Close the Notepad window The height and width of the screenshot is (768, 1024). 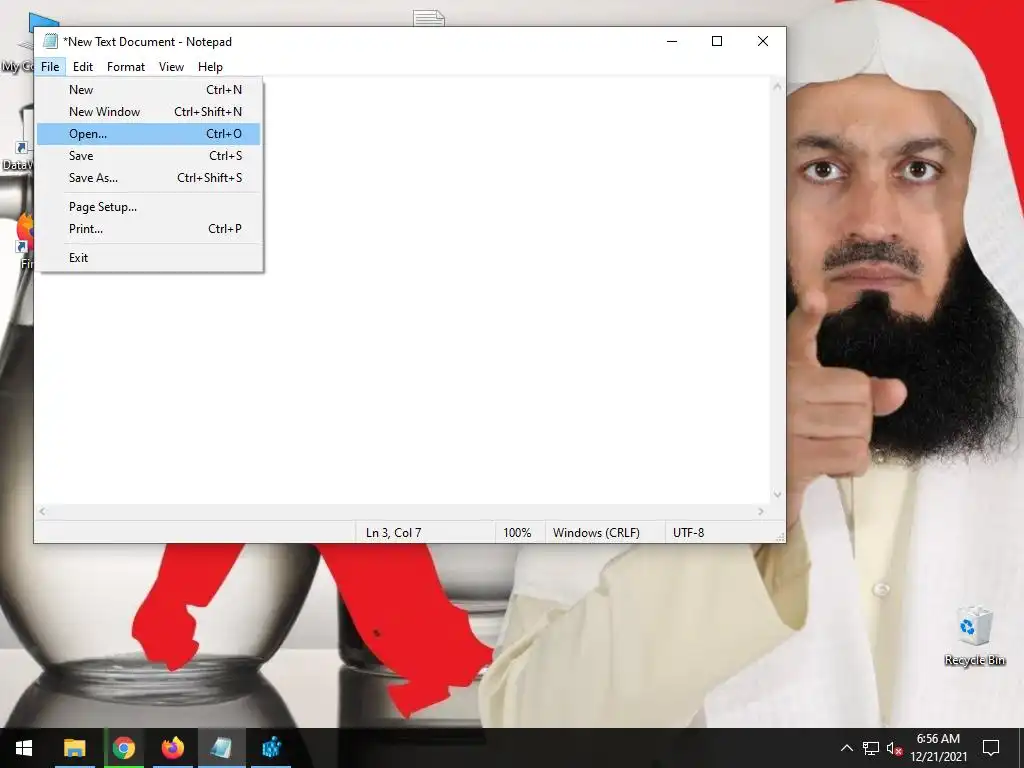(763, 41)
